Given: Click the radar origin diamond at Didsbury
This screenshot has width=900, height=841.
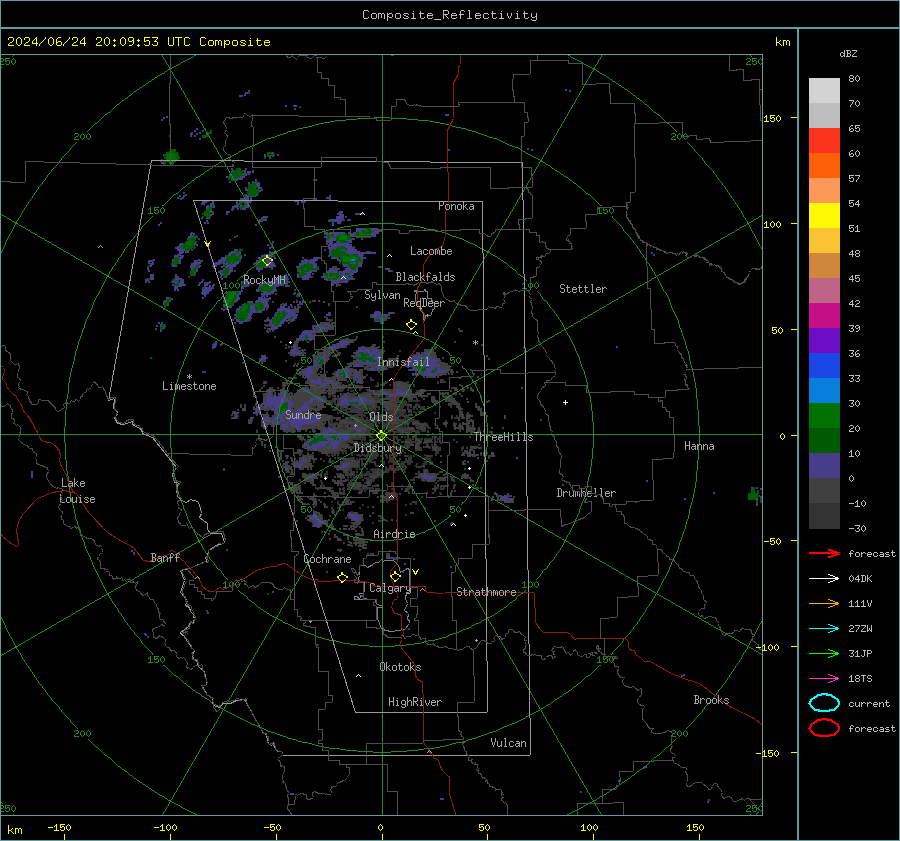Looking at the screenshot, I should click(x=381, y=436).
